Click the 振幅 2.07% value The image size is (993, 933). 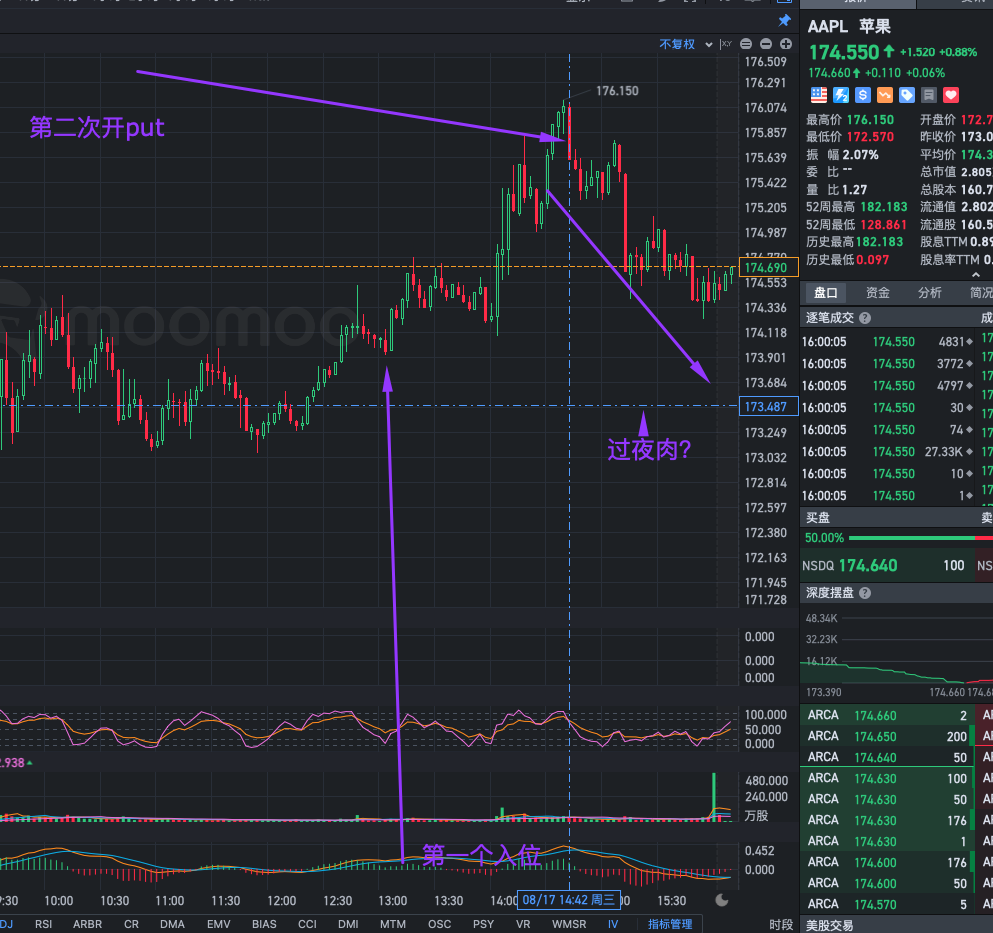pyautogui.click(x=861, y=155)
